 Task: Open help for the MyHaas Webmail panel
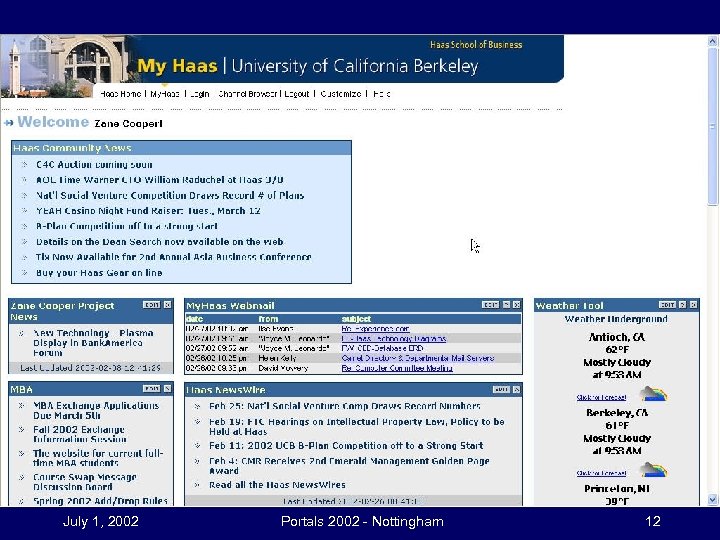point(506,305)
